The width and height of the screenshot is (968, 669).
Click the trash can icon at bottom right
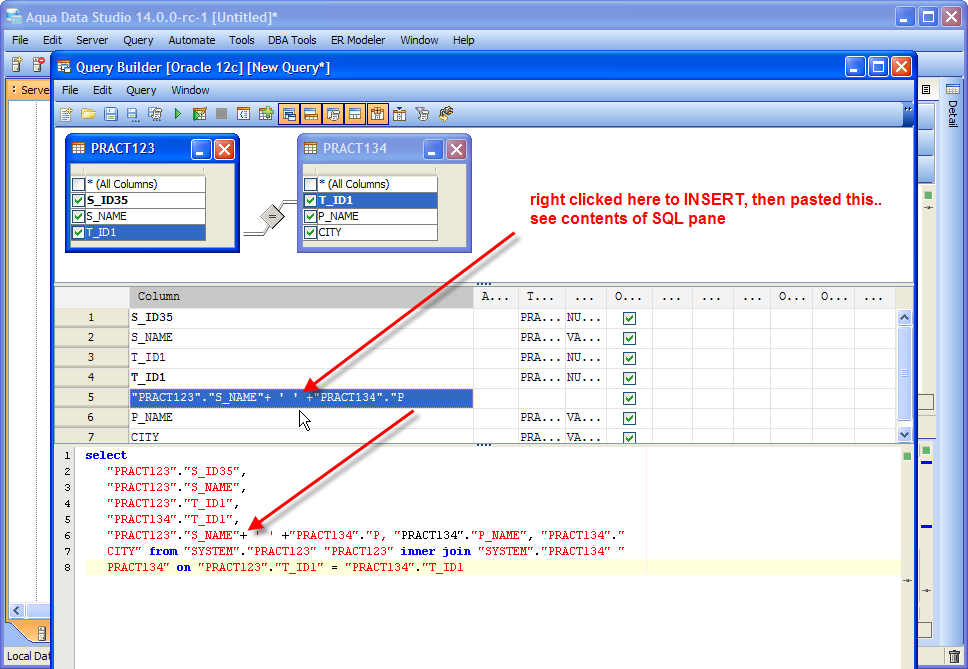coord(954,656)
